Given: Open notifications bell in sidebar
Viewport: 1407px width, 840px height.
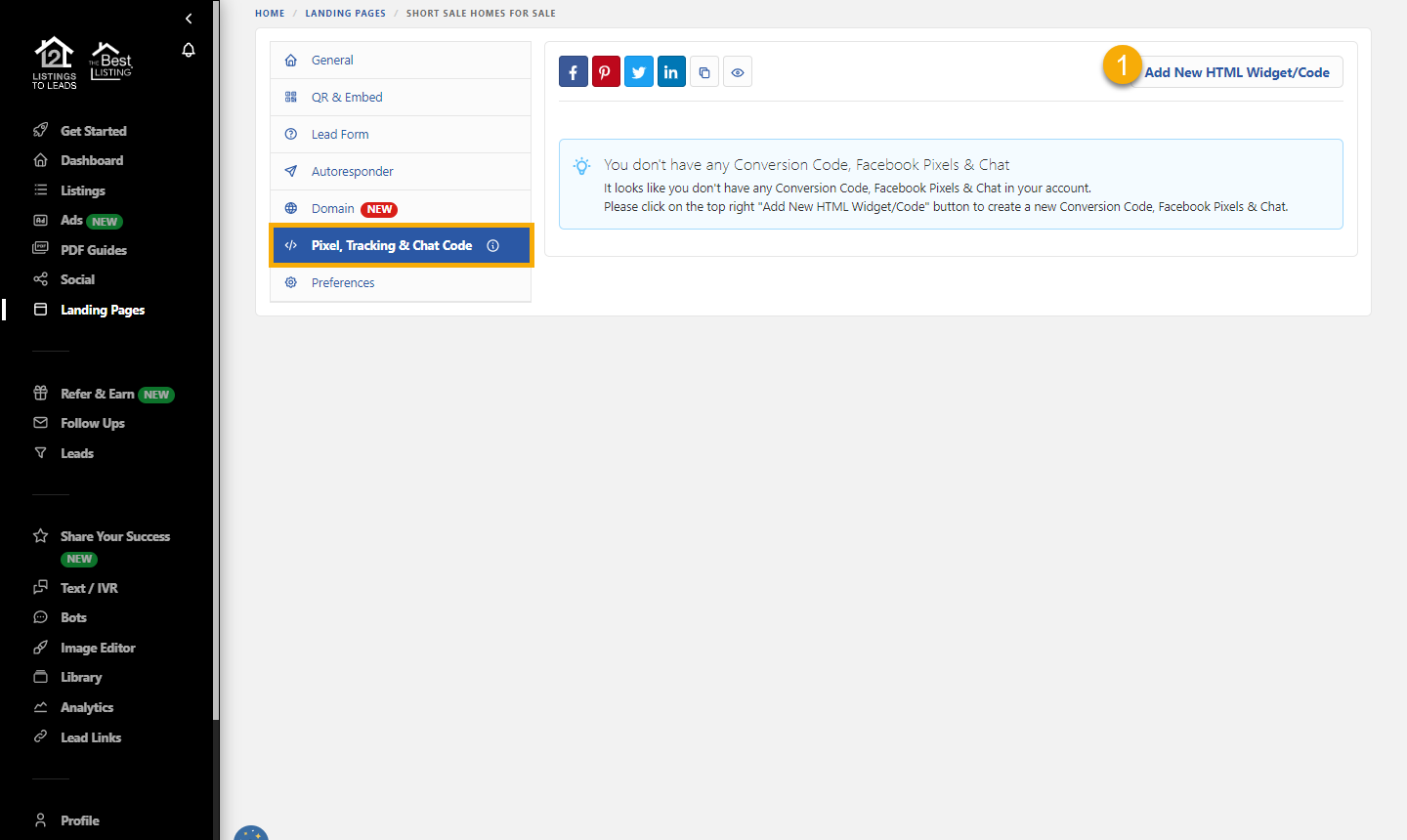Looking at the screenshot, I should coord(189,50).
